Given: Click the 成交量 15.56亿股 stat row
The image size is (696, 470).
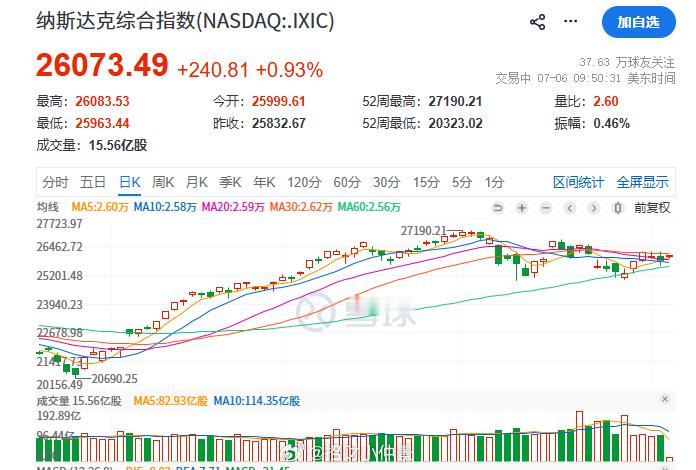Looking at the screenshot, I should pos(92,145).
